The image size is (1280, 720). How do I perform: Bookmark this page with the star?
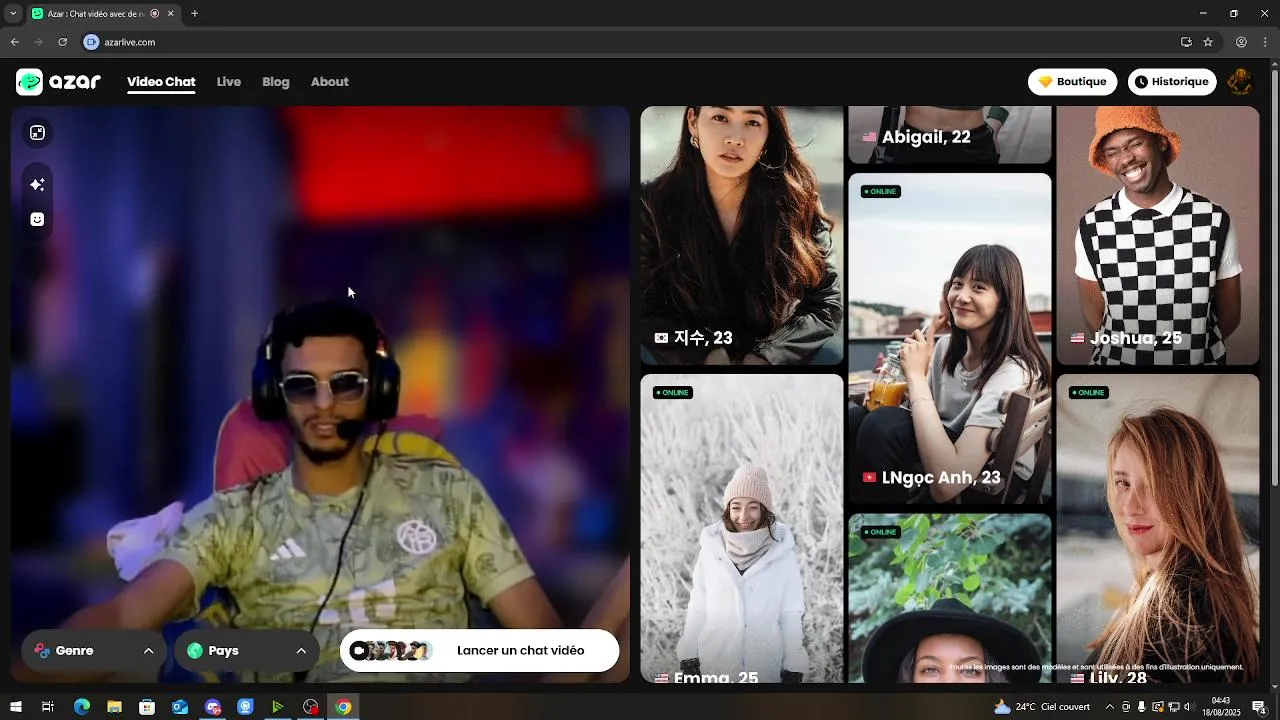[x=1208, y=42]
